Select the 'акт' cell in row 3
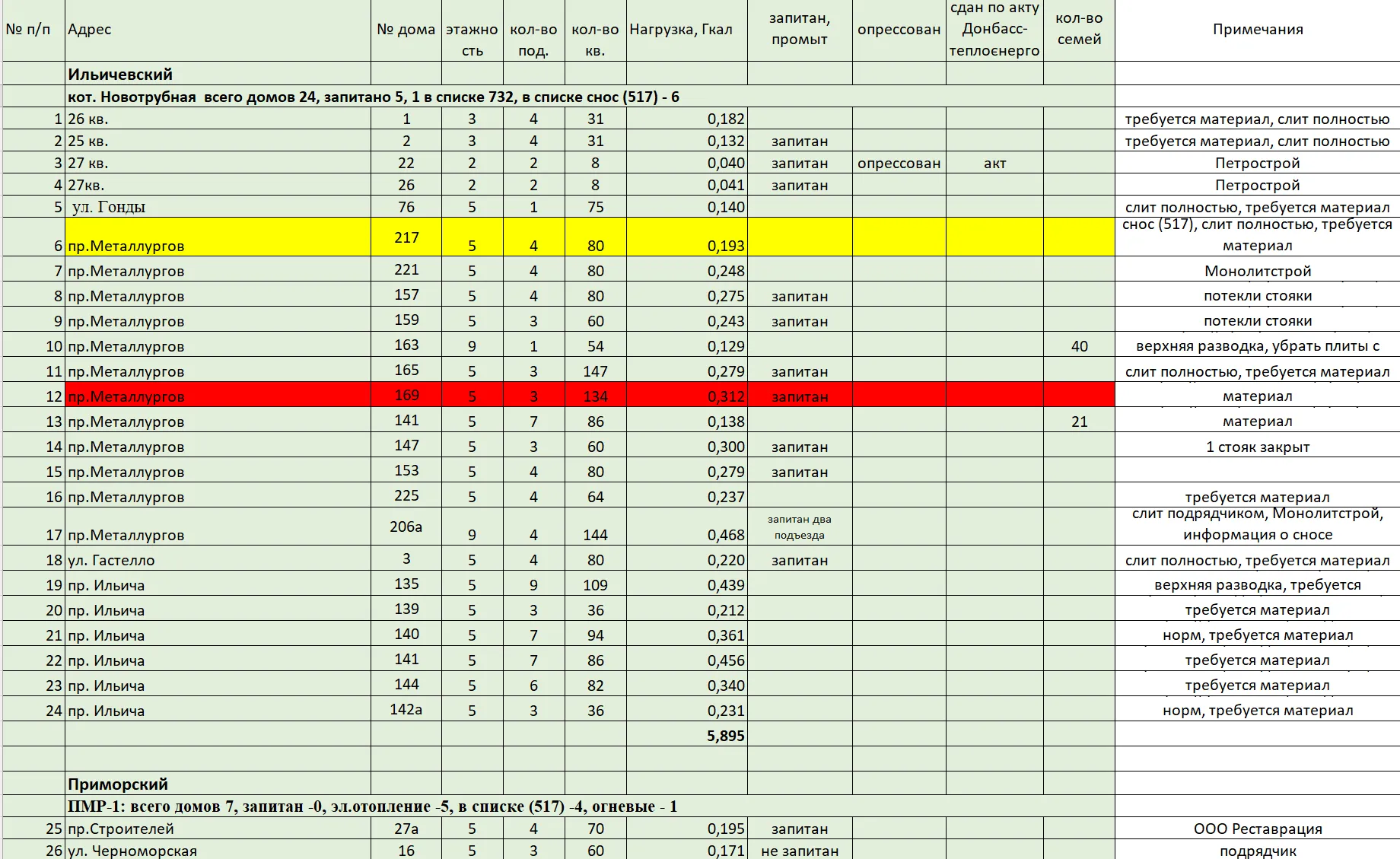This screenshot has width=1400, height=859. point(994,163)
